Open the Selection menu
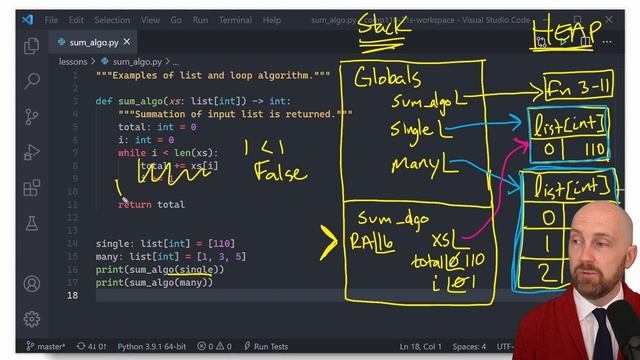 (x=112, y=20)
